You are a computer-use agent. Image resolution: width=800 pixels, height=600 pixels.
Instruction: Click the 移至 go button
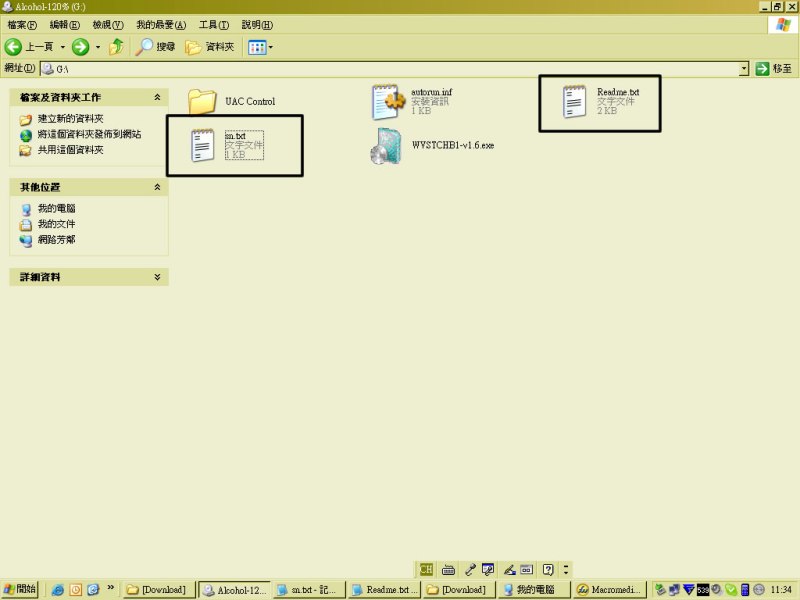pos(773,69)
